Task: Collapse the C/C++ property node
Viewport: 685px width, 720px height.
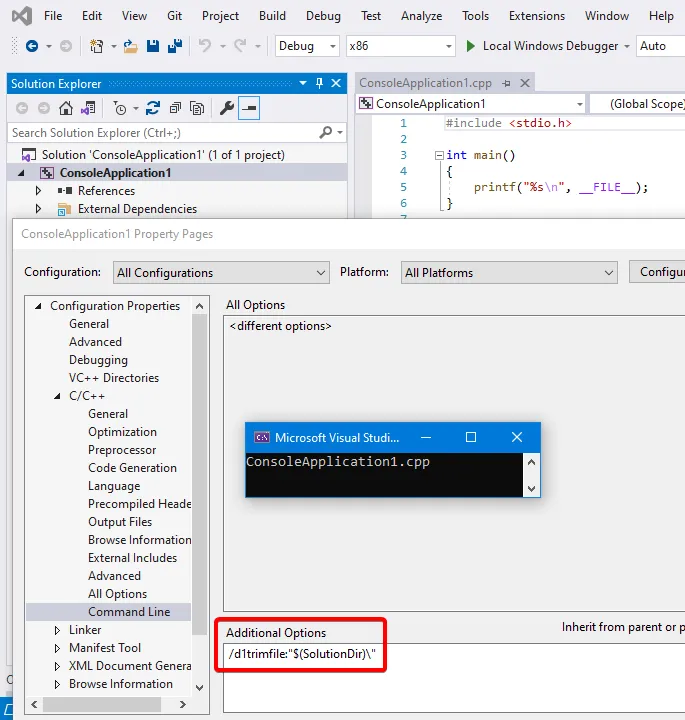Action: 57,396
